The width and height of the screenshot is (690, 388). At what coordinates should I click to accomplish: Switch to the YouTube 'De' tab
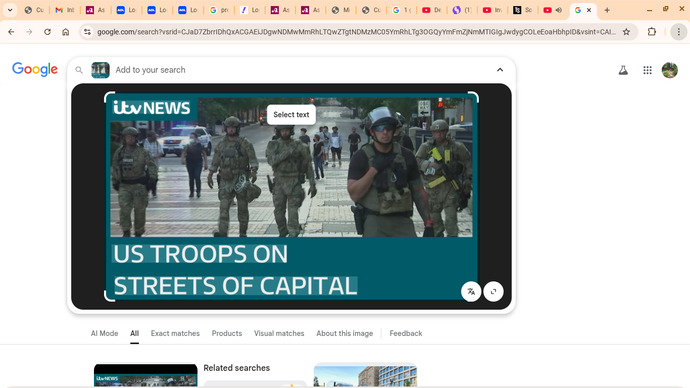click(x=432, y=10)
